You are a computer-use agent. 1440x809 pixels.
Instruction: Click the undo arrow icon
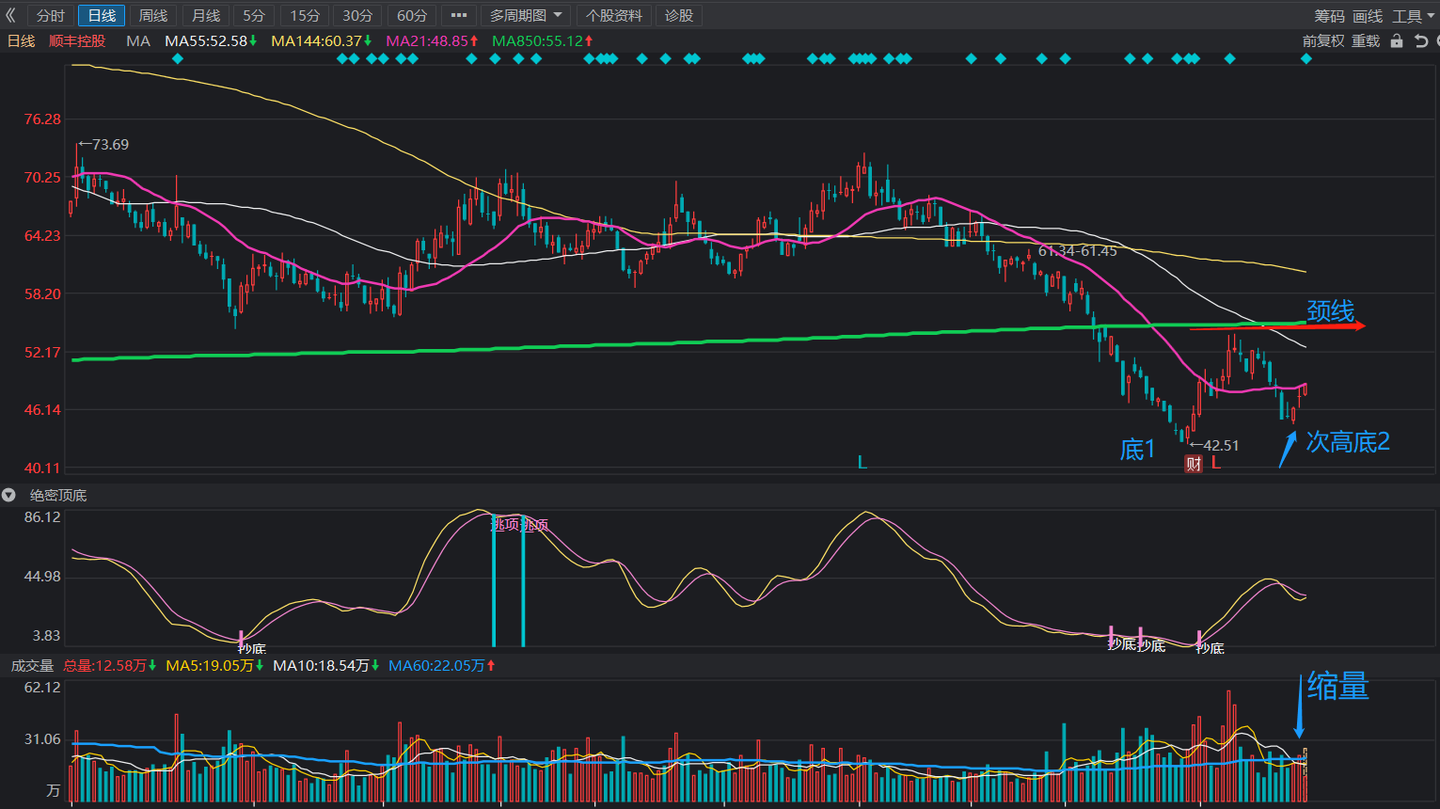1421,41
